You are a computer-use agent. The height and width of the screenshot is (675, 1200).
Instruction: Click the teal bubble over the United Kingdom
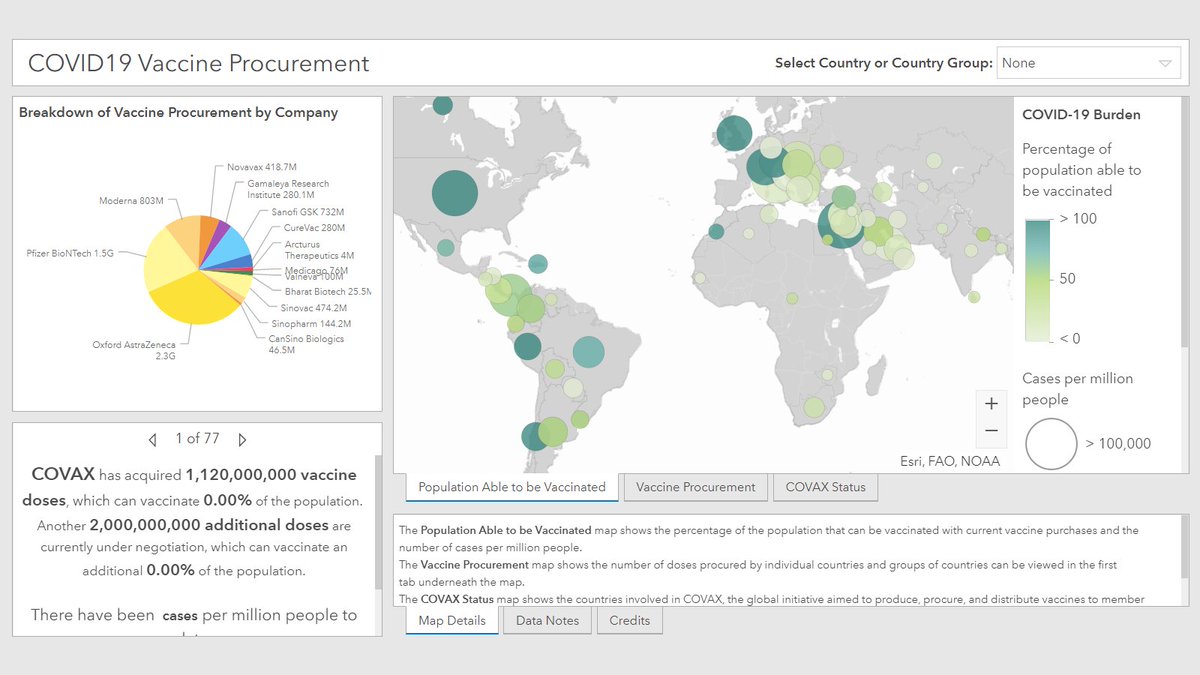(734, 133)
